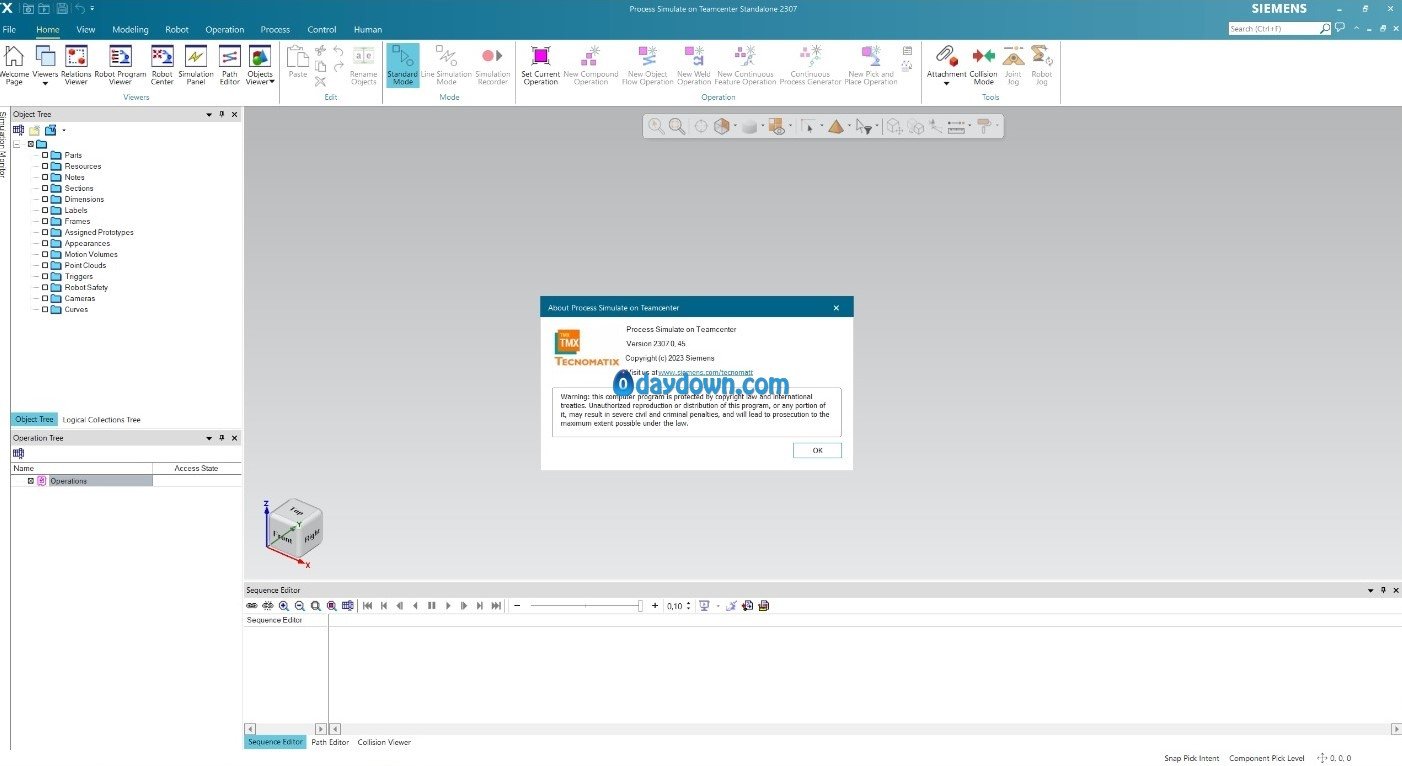
Task: Toggle the Cameras display checkbox
Action: (45, 298)
